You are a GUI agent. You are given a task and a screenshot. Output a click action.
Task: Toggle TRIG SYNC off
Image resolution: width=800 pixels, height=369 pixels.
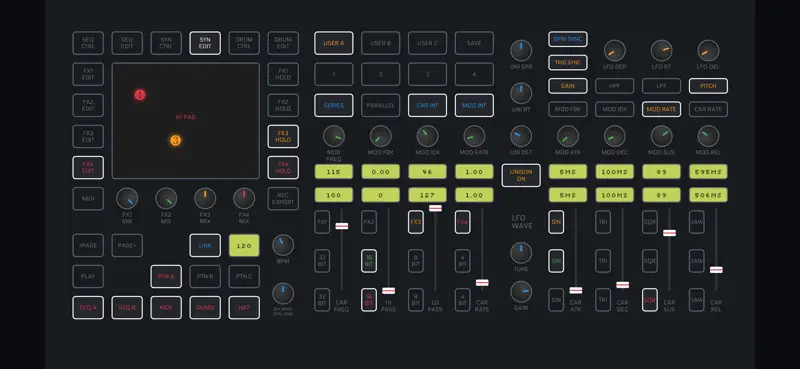point(568,62)
